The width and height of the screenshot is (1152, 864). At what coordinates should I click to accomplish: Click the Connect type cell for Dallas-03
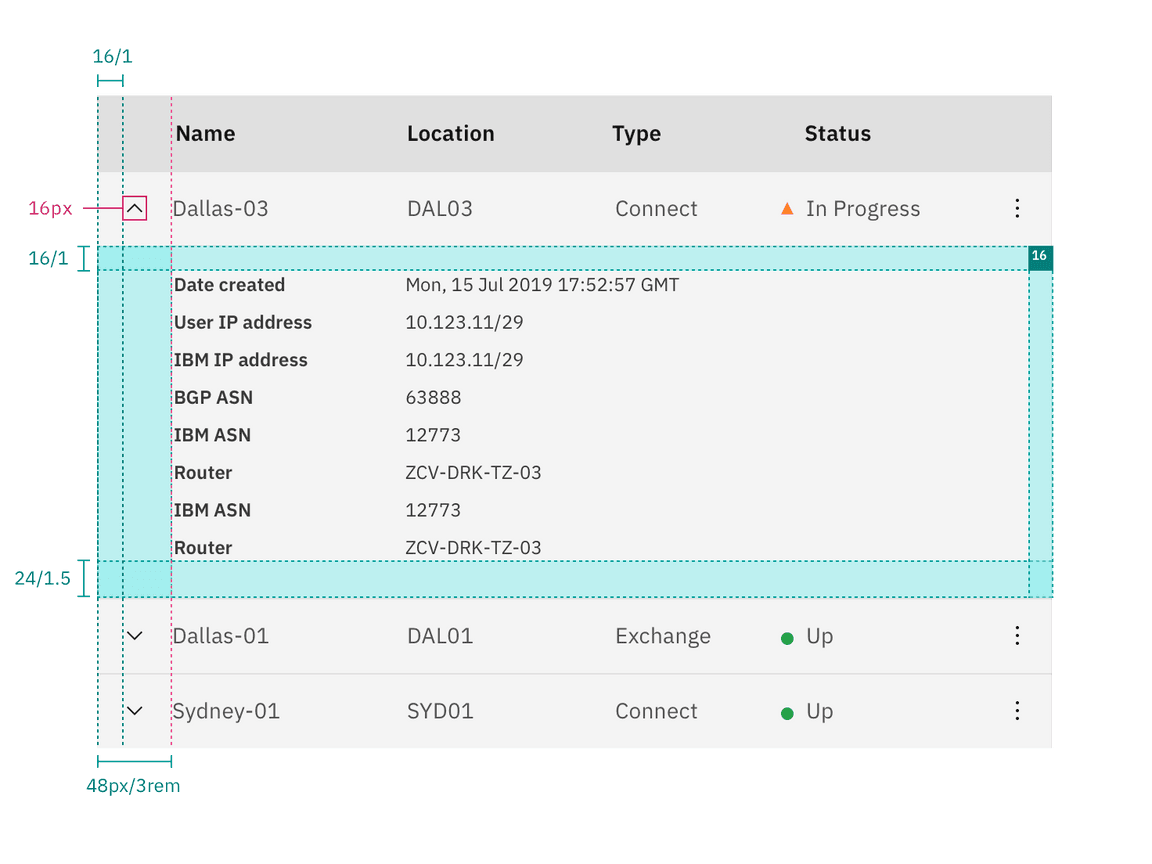point(656,209)
